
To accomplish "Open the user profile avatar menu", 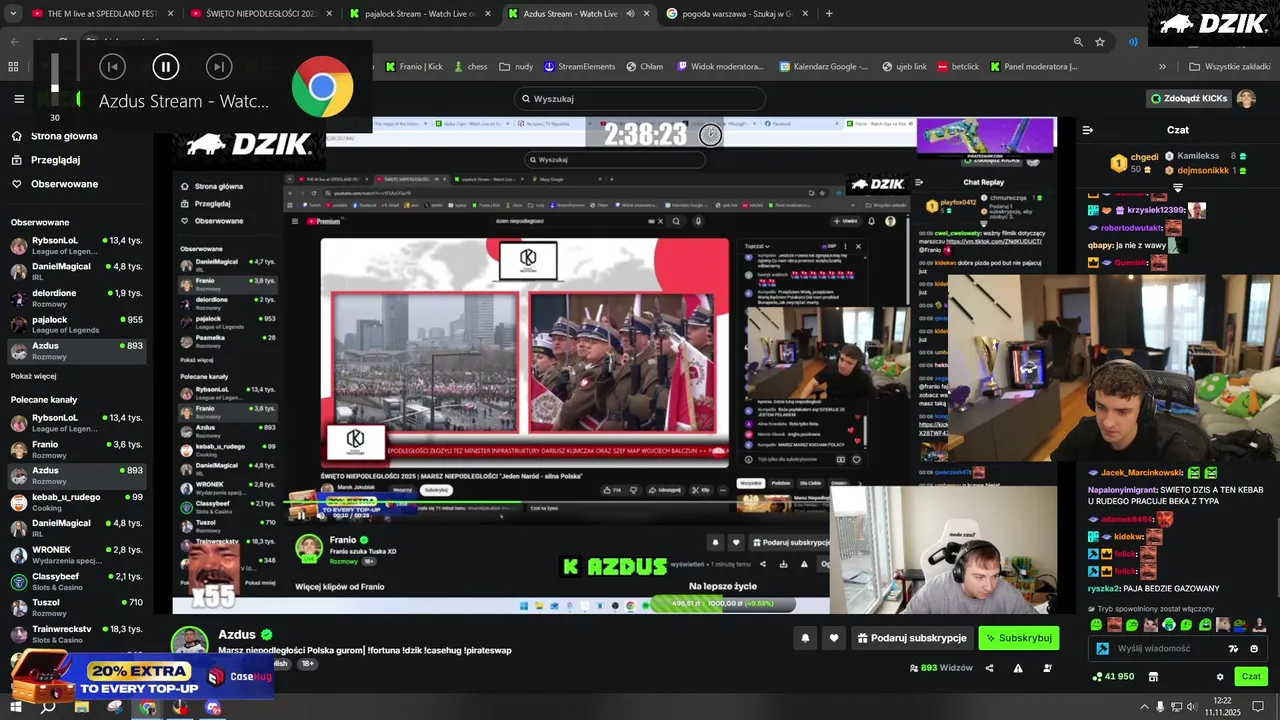I will click(1246, 99).
